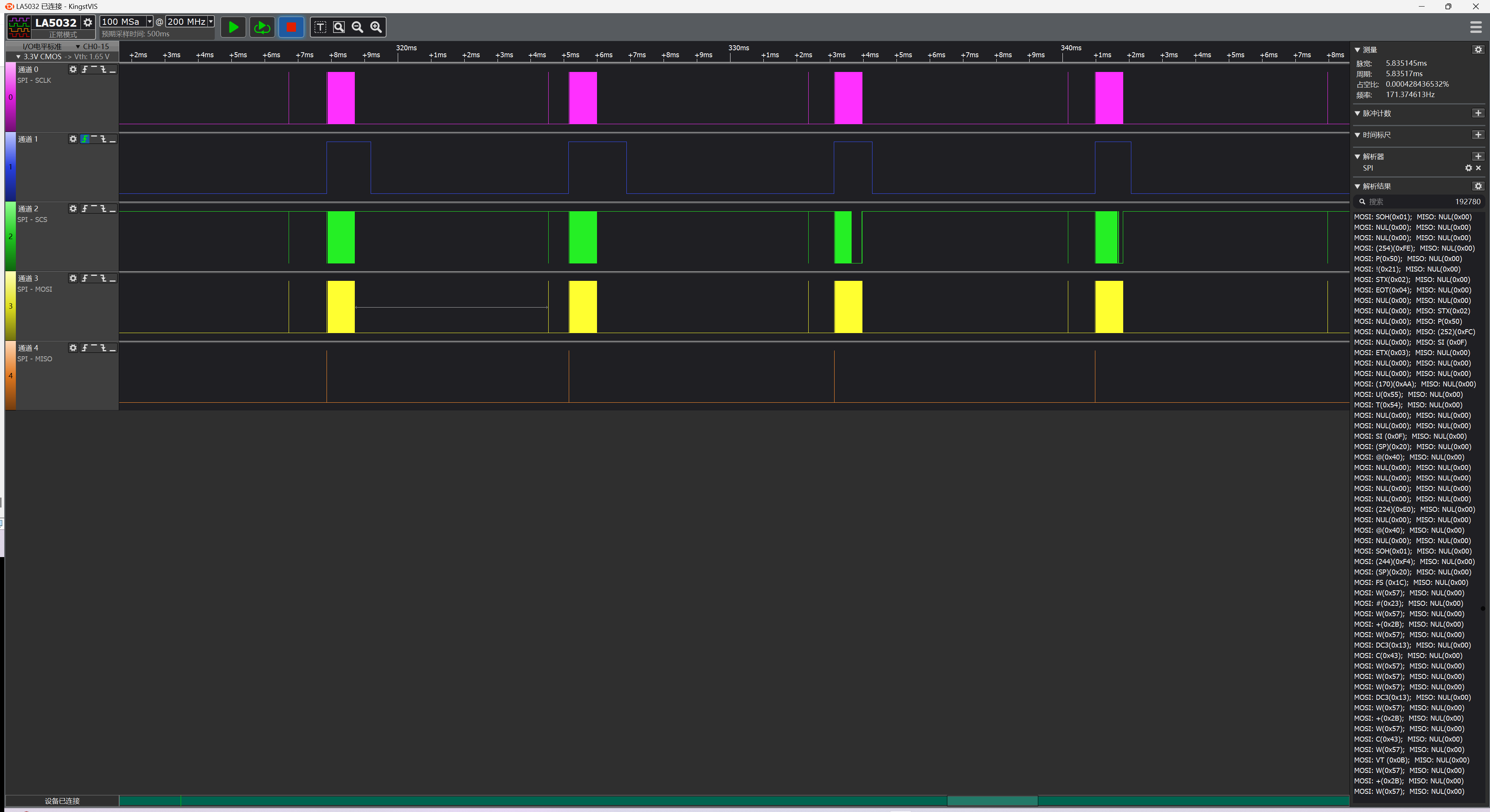Screen dimensions: 1490x812
Task: Set falling edge trigger on channel 2
Action: point(103,209)
